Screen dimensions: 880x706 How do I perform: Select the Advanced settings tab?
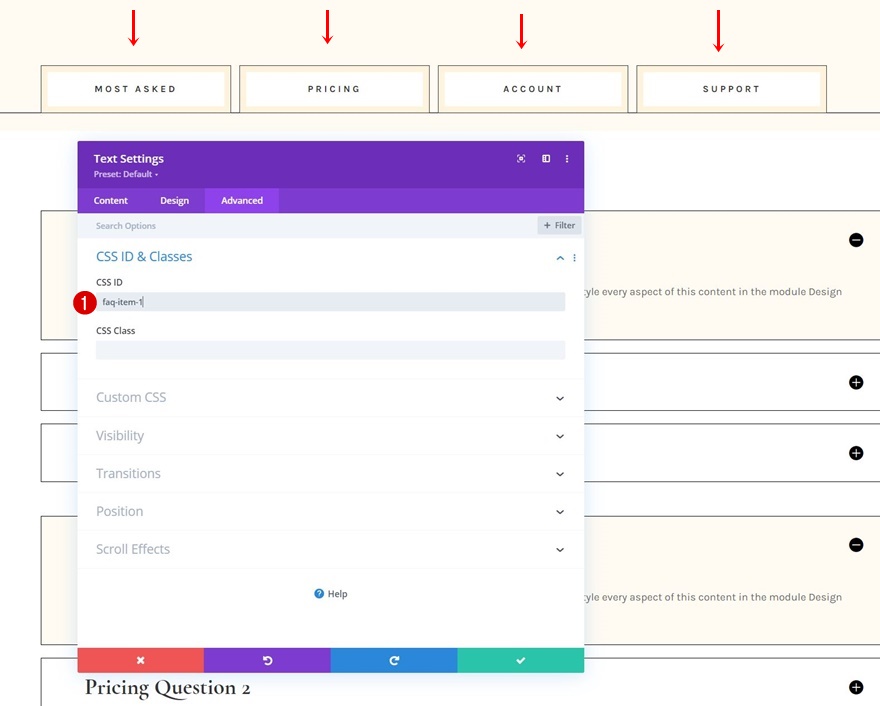coord(242,200)
